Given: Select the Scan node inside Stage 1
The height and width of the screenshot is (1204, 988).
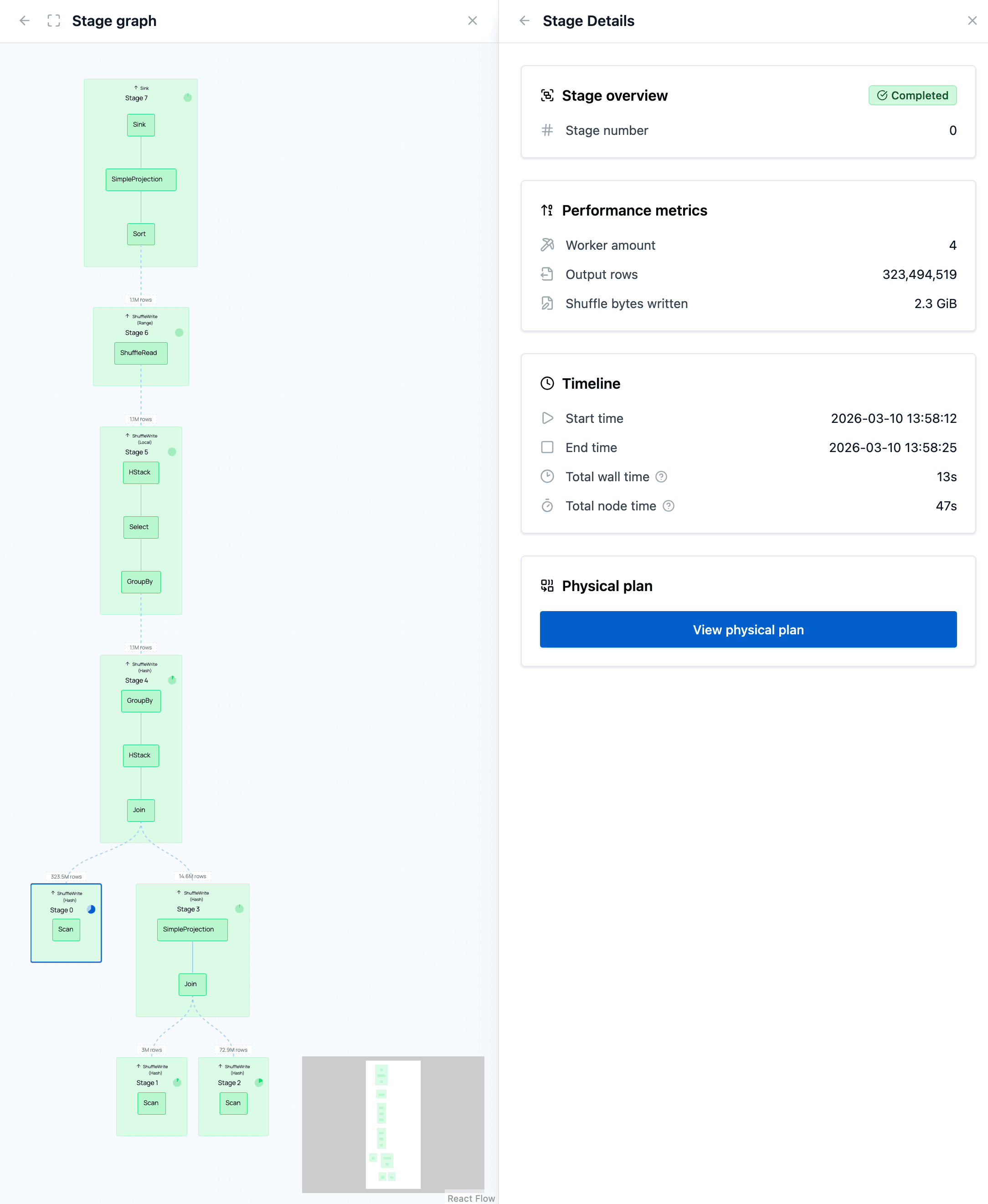Looking at the screenshot, I should [151, 1103].
